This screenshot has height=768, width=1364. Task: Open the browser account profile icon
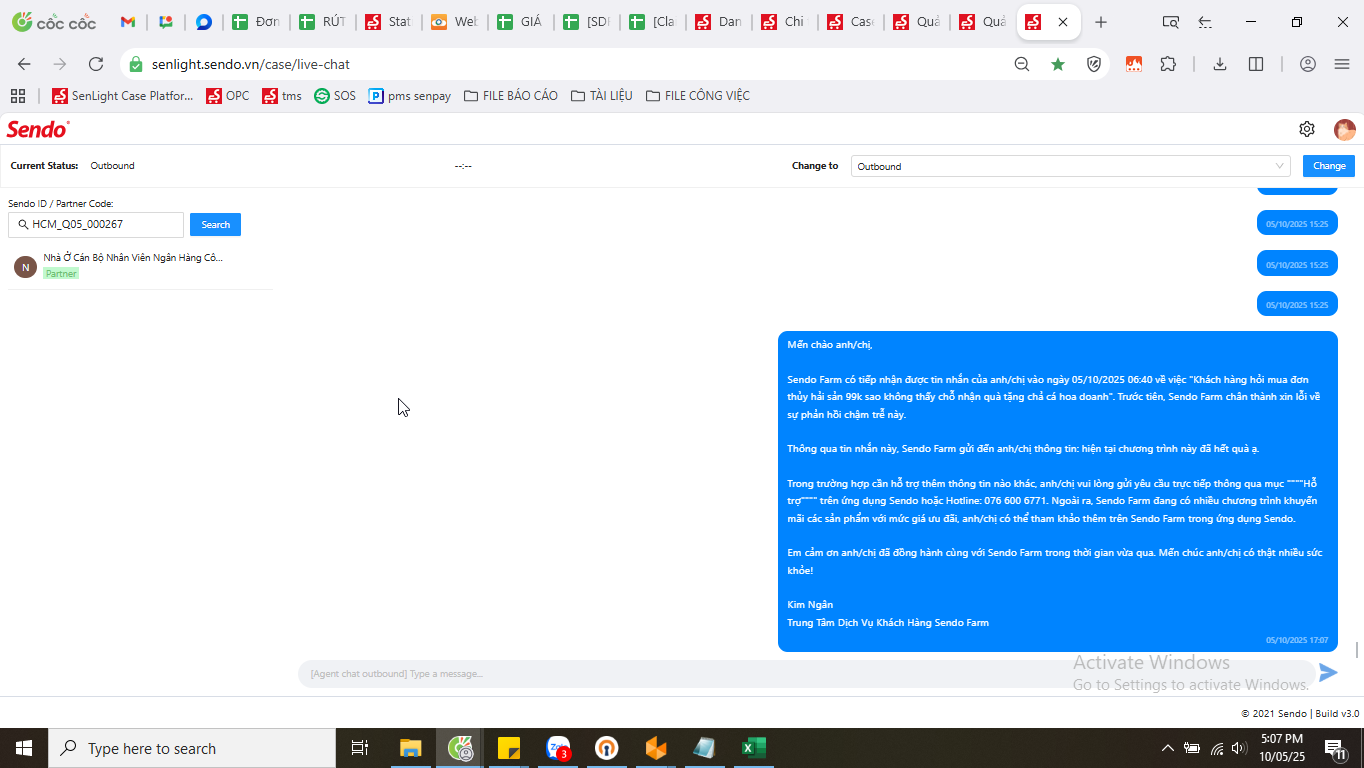tap(1308, 64)
